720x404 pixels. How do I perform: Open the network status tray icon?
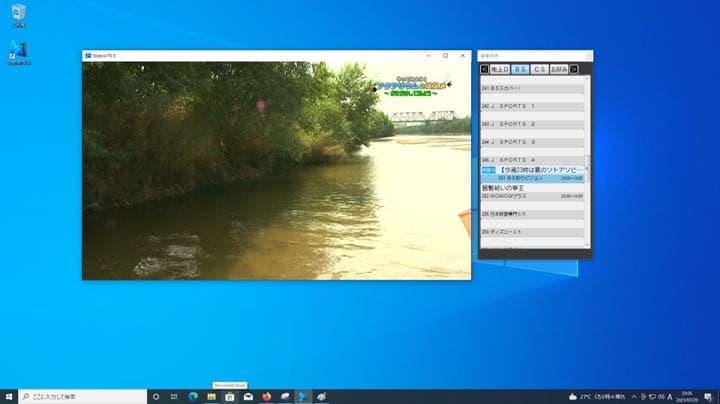pyautogui.click(x=652, y=397)
